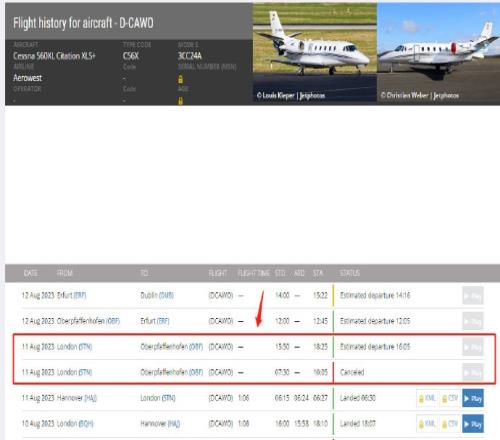Download CSV for the Hannover to London flight
The image size is (500, 440).
pos(450,398)
